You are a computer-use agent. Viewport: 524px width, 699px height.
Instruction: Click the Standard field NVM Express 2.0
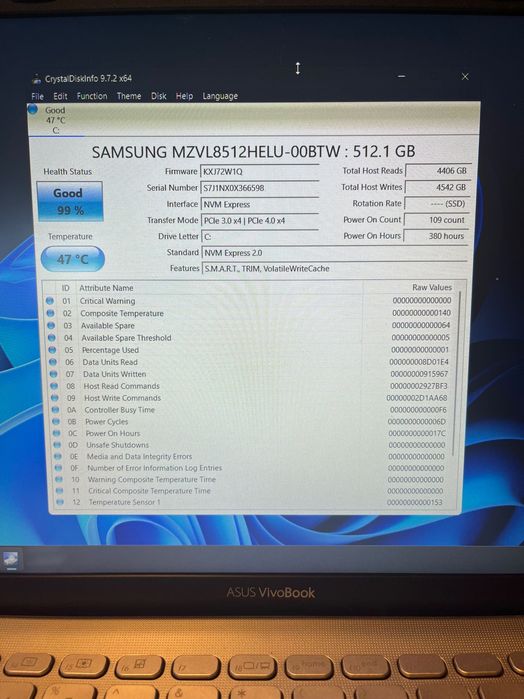334,253
